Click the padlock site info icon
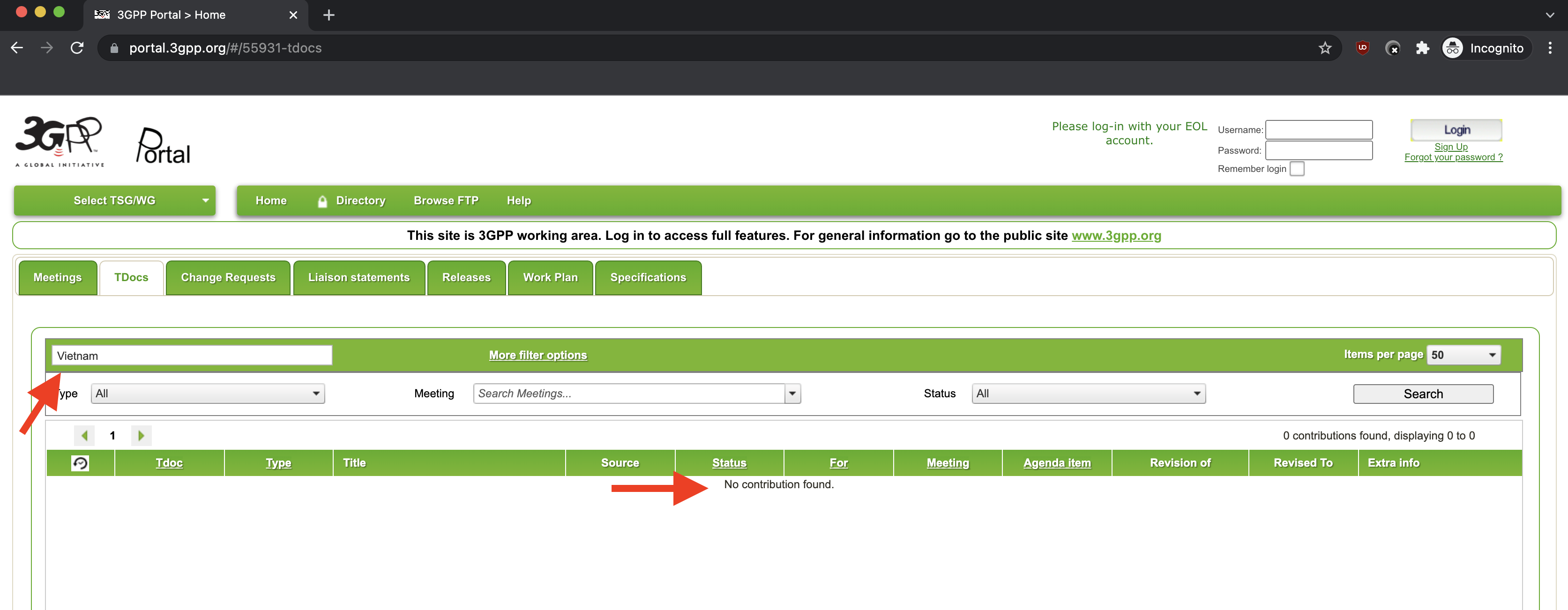The width and height of the screenshot is (1568, 610). coord(114,48)
